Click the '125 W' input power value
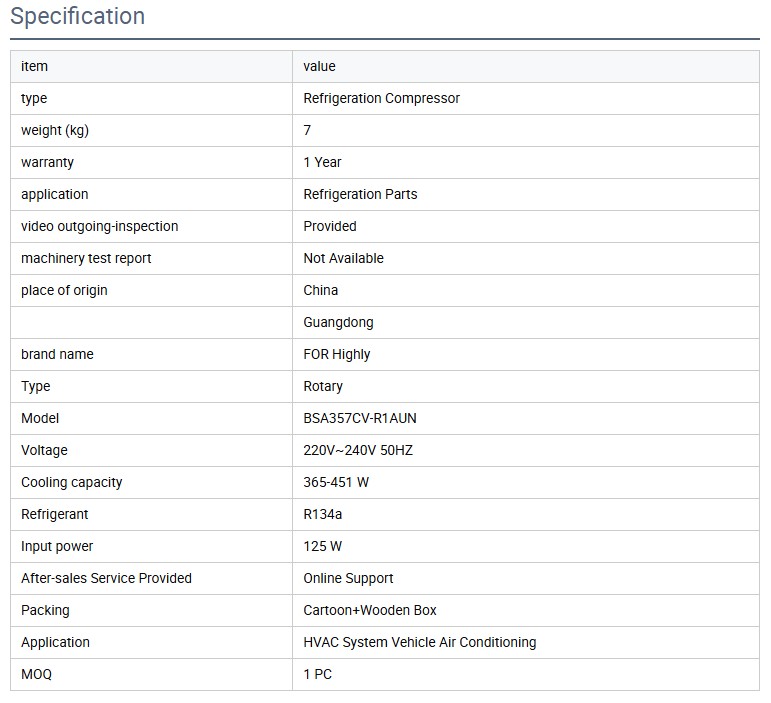 [322, 546]
